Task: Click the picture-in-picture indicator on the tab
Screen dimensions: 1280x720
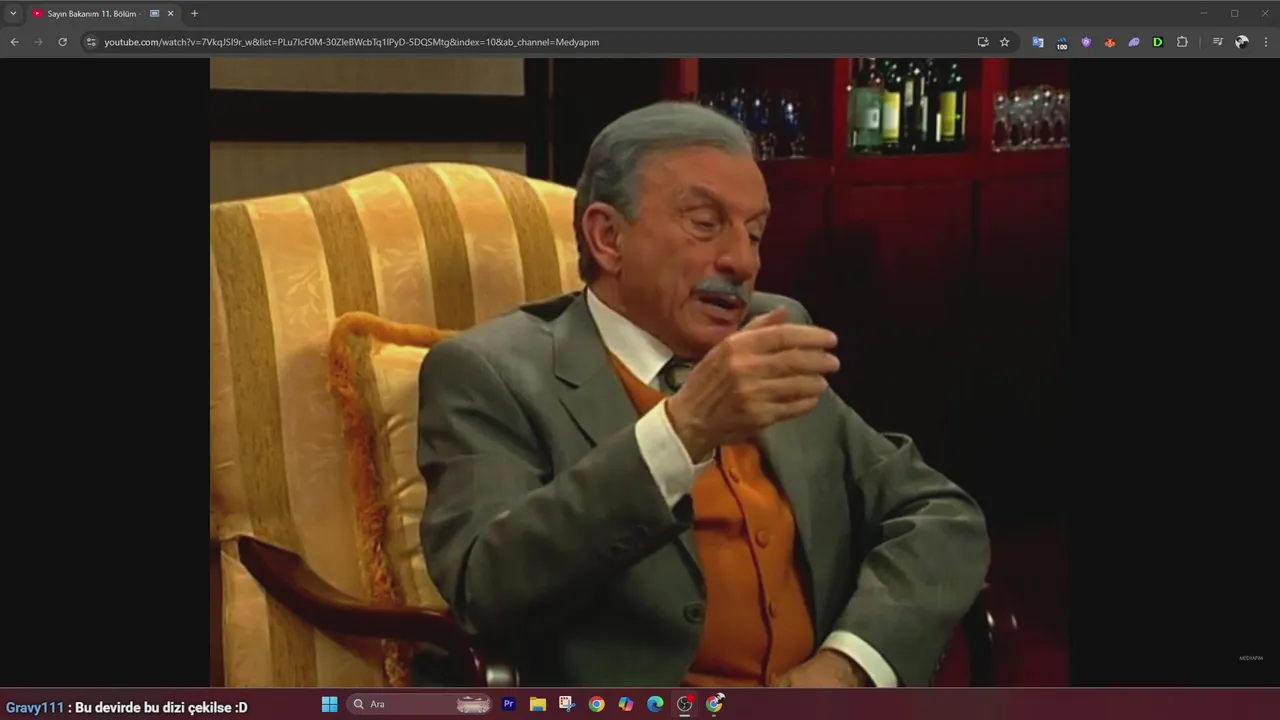Action: point(154,14)
